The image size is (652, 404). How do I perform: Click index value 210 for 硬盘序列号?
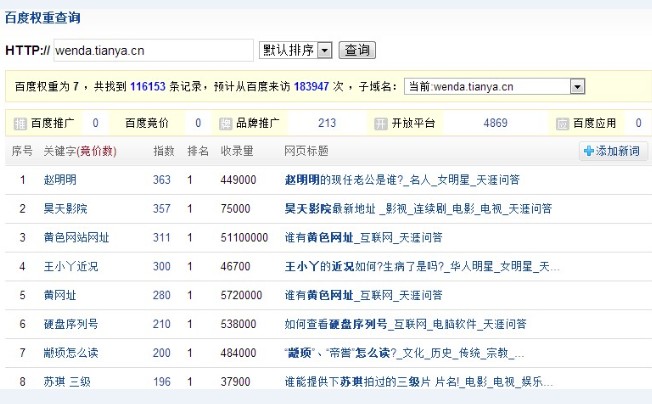(x=162, y=324)
